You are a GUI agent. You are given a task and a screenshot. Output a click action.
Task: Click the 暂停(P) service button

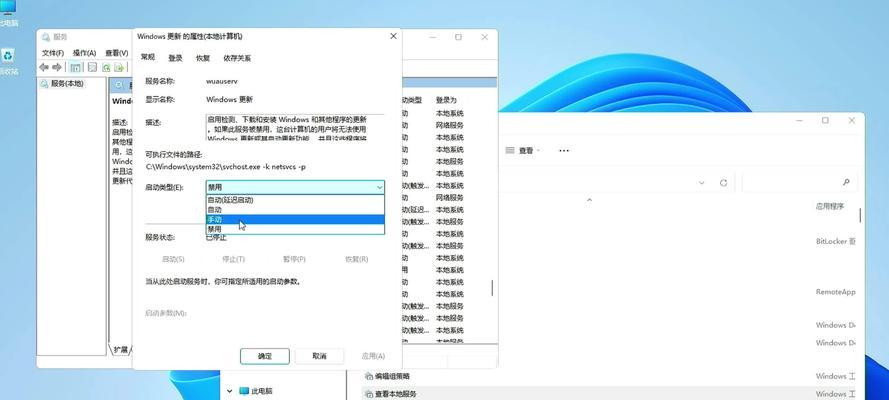pos(294,259)
